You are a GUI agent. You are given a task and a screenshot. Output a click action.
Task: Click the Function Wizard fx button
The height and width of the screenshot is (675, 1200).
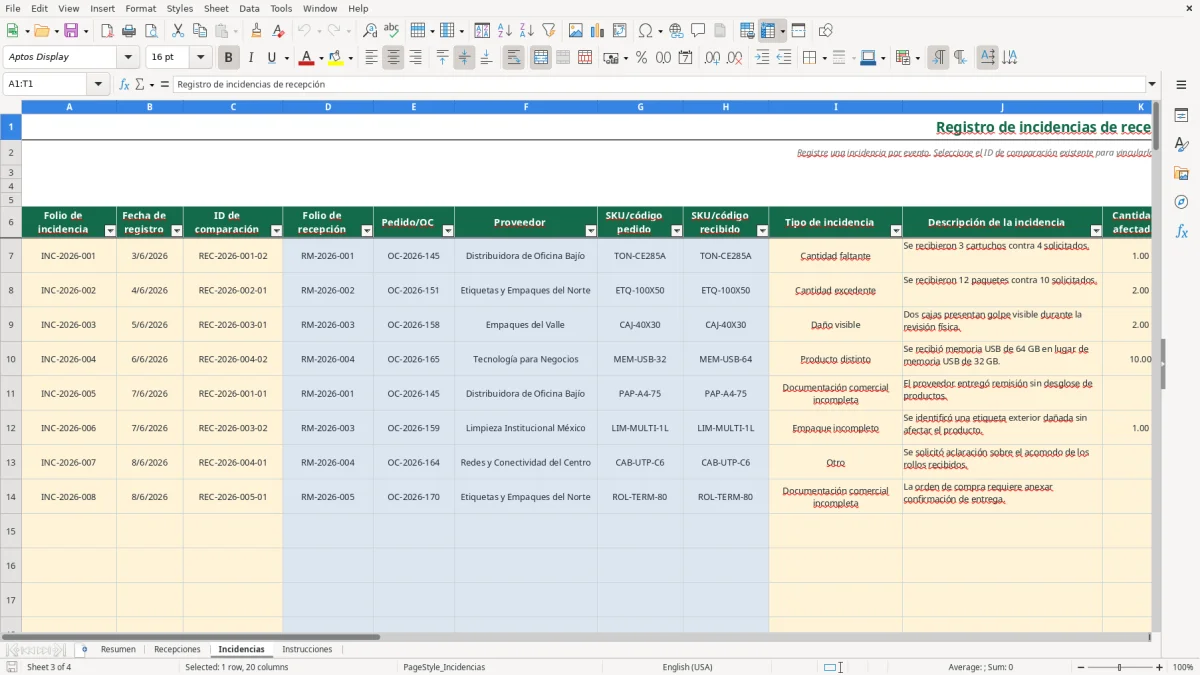coord(125,84)
